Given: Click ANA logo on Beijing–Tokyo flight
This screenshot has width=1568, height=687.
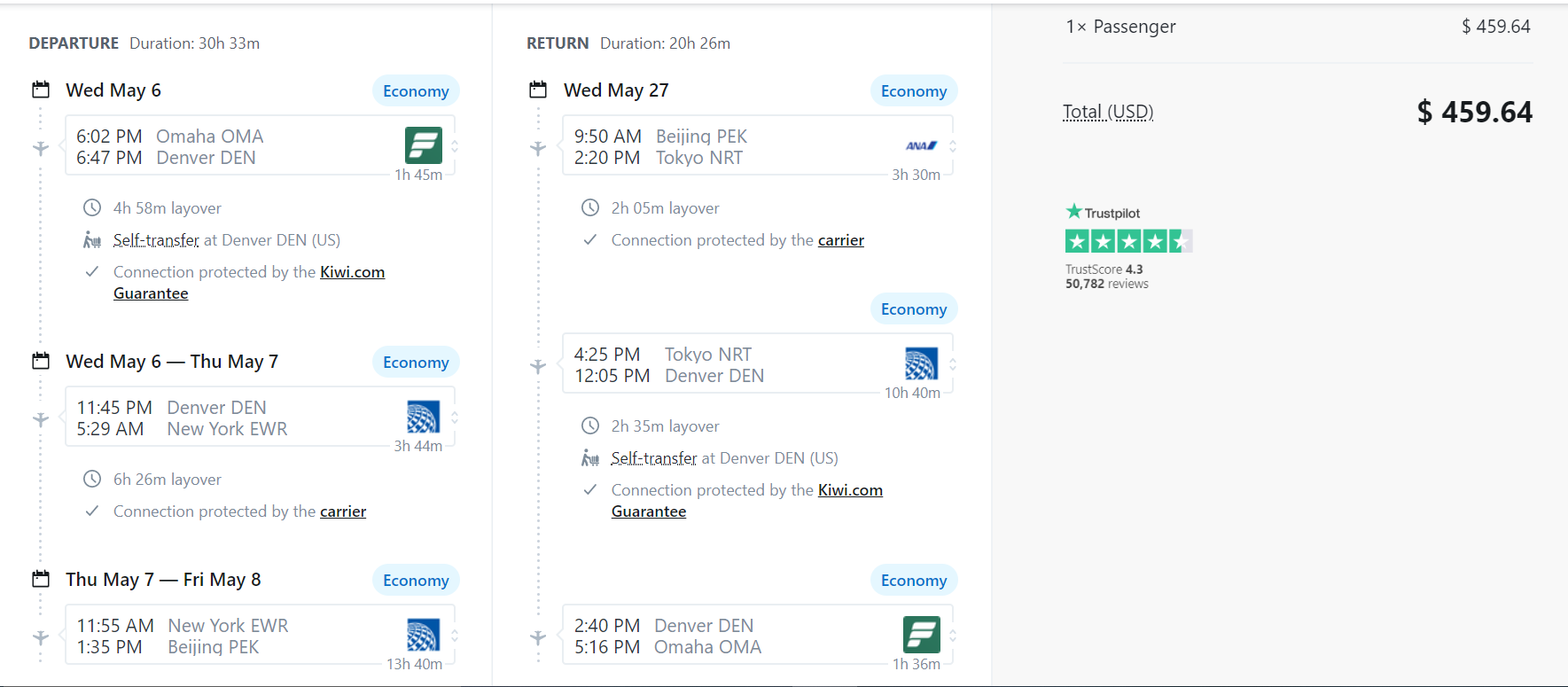Looking at the screenshot, I should (921, 145).
